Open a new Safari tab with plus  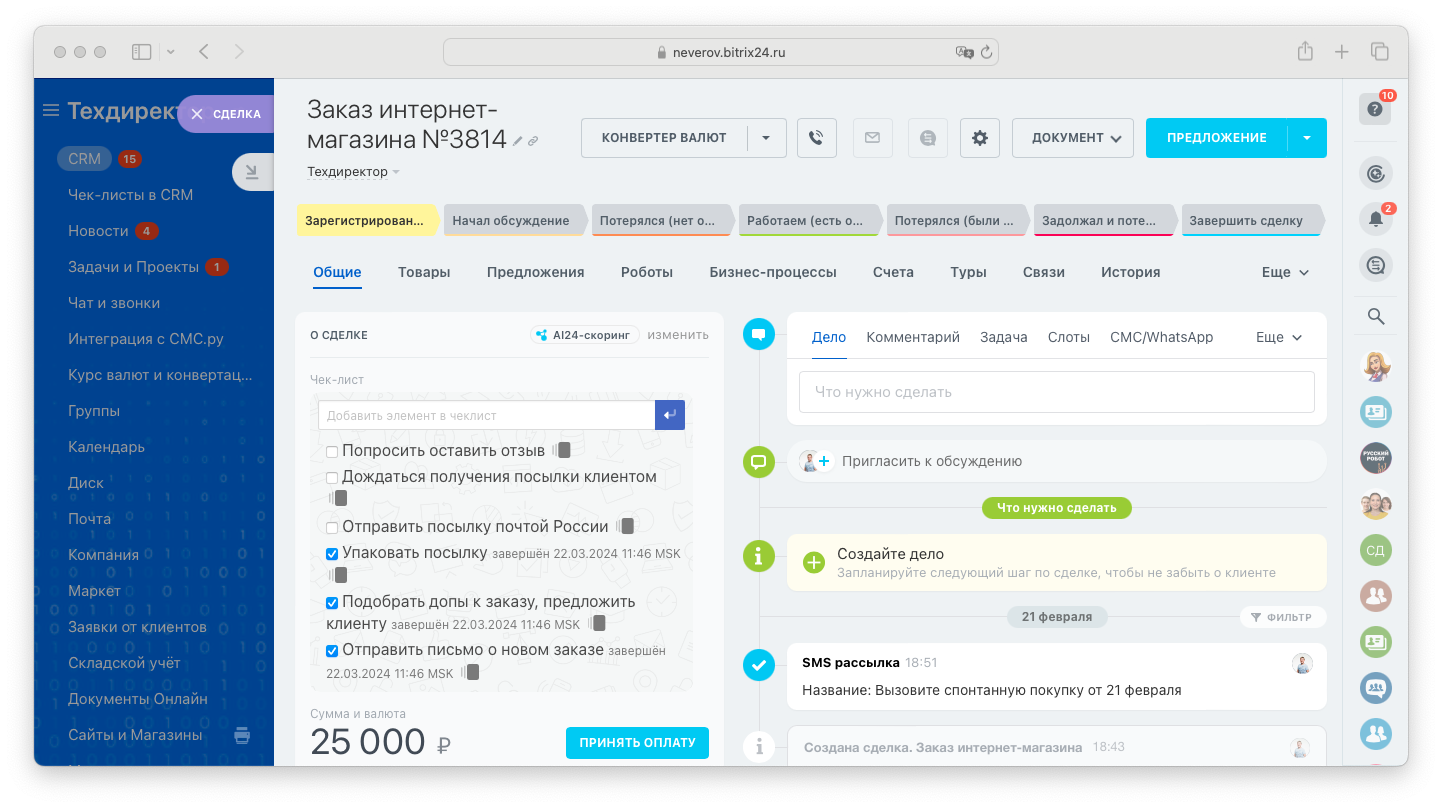[x=1342, y=52]
